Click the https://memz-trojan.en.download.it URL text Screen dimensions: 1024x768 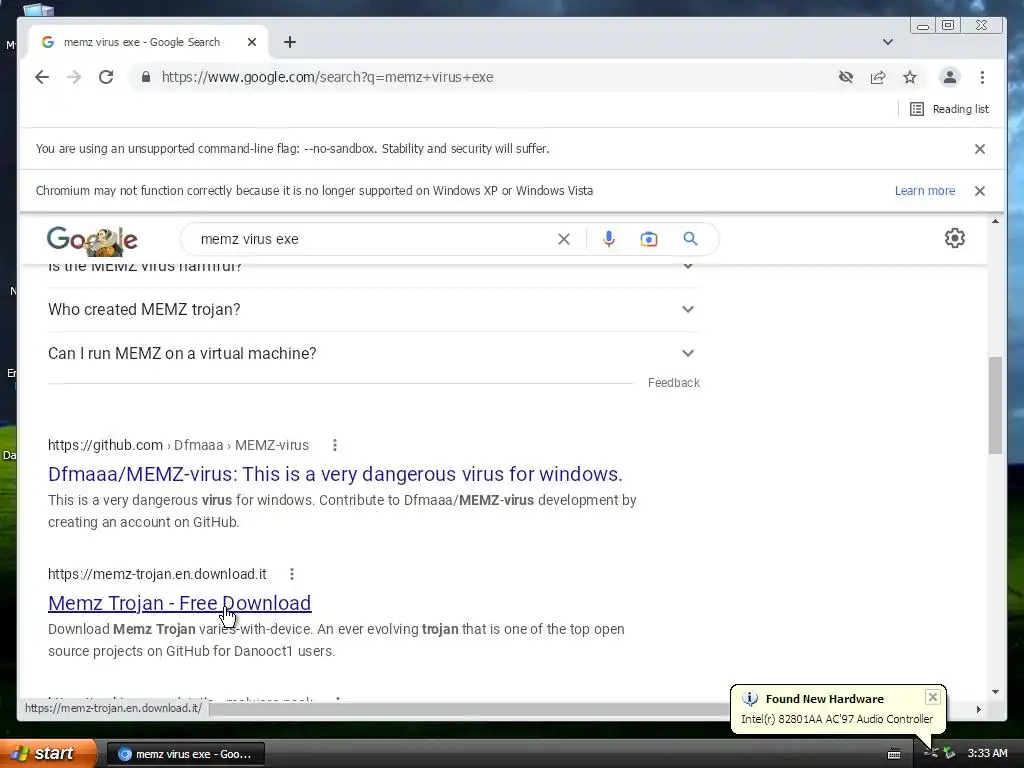(x=157, y=574)
